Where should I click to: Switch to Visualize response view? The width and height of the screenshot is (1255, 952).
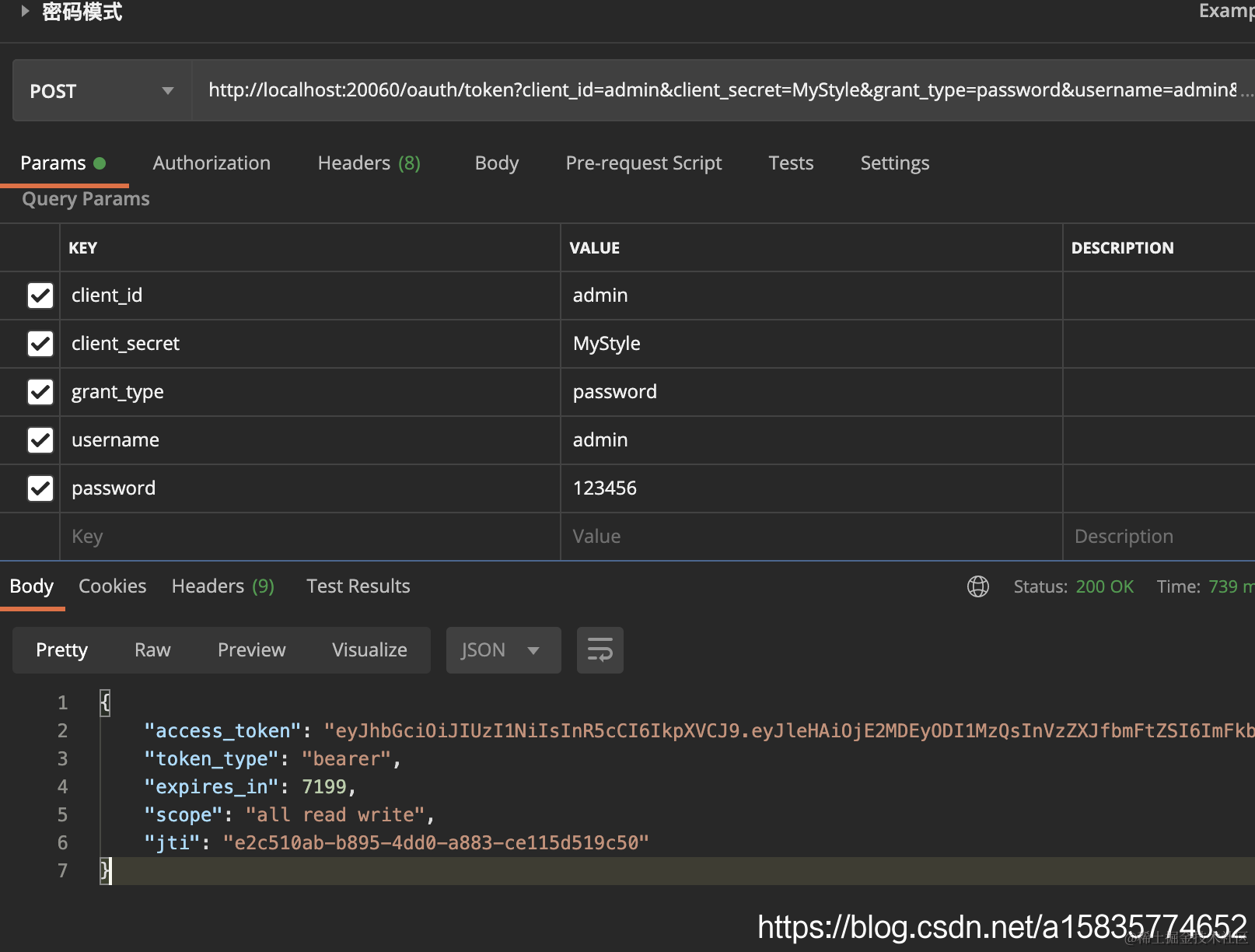tap(370, 650)
